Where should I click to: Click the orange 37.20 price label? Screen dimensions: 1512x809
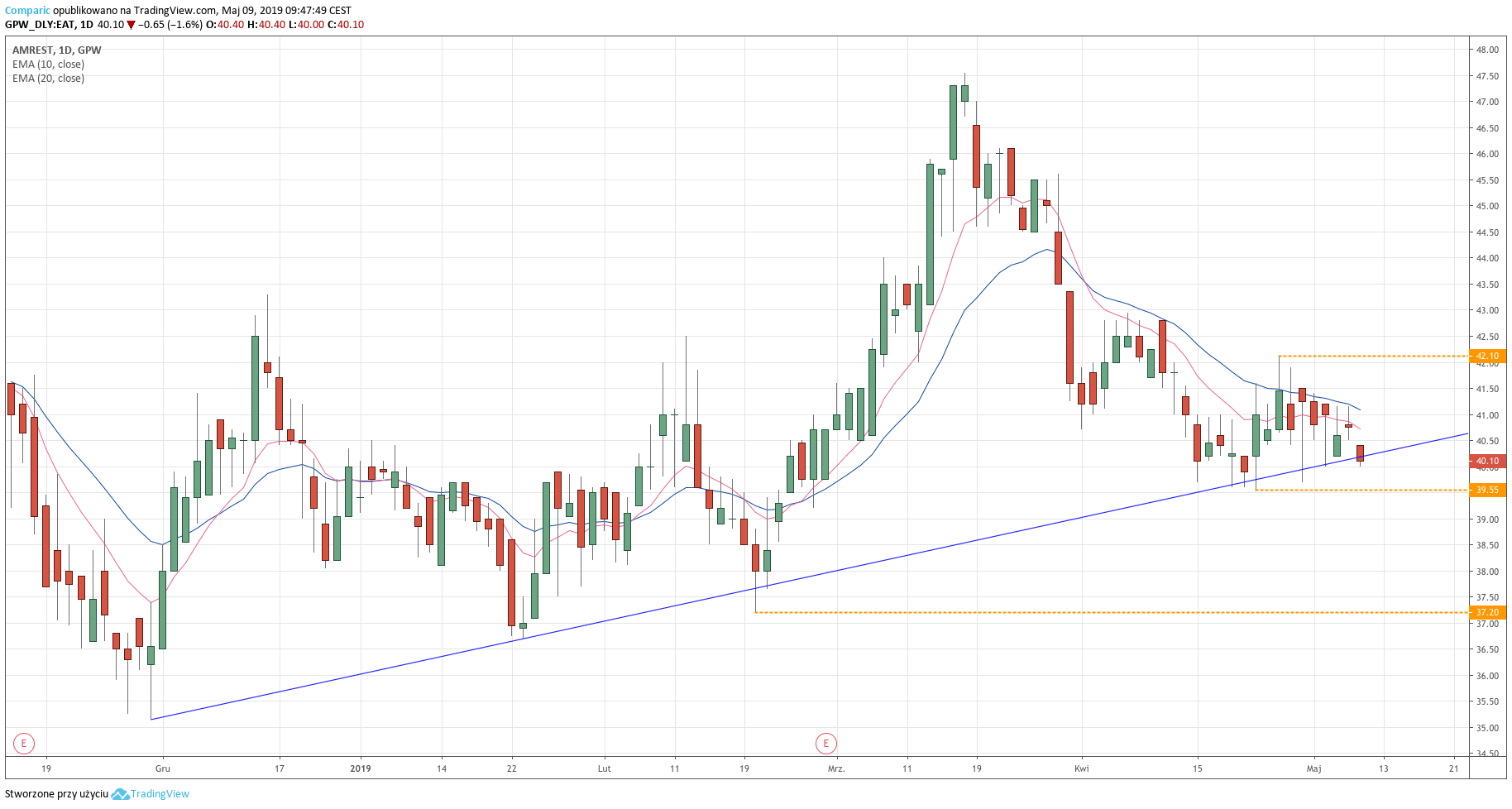pyautogui.click(x=1487, y=613)
